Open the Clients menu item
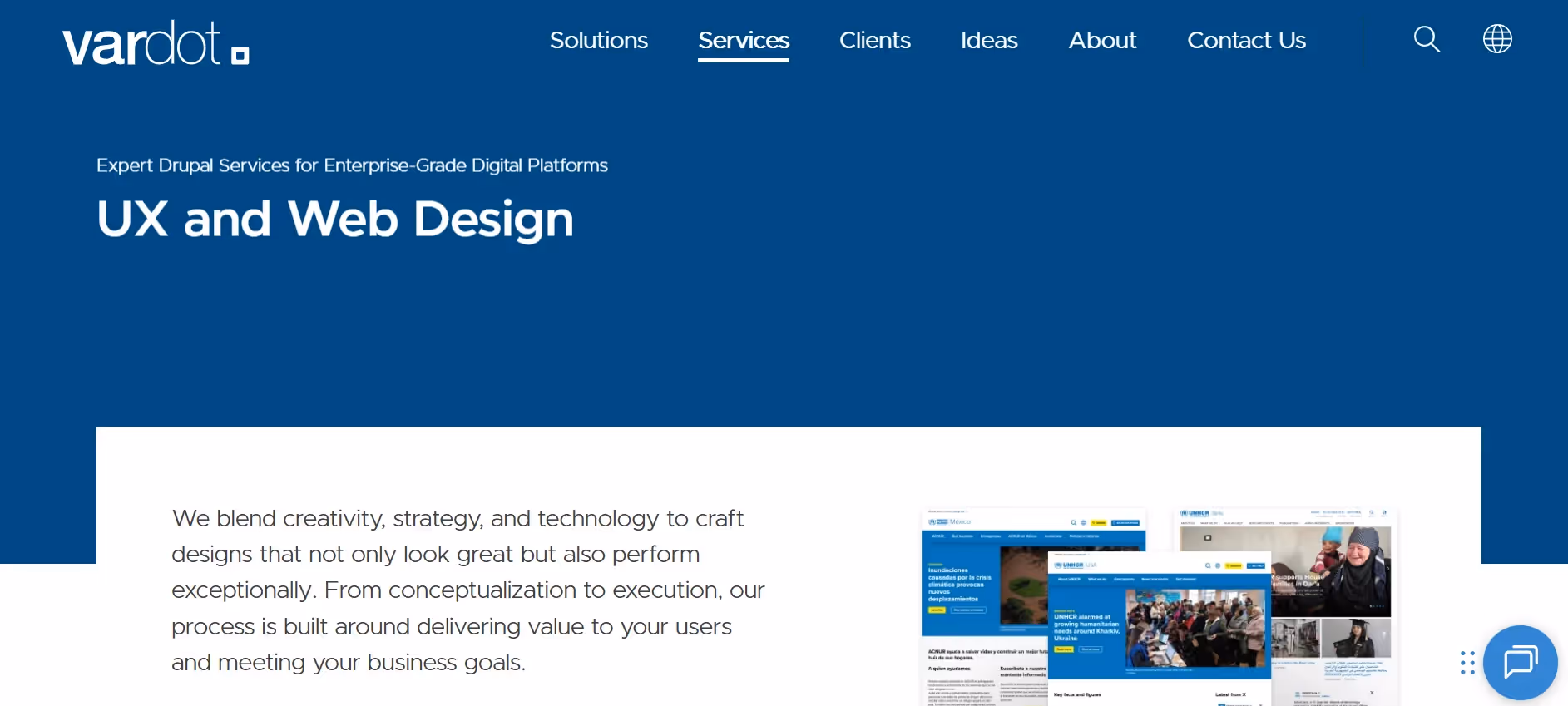Viewport: 1568px width, 706px height. coord(875,40)
